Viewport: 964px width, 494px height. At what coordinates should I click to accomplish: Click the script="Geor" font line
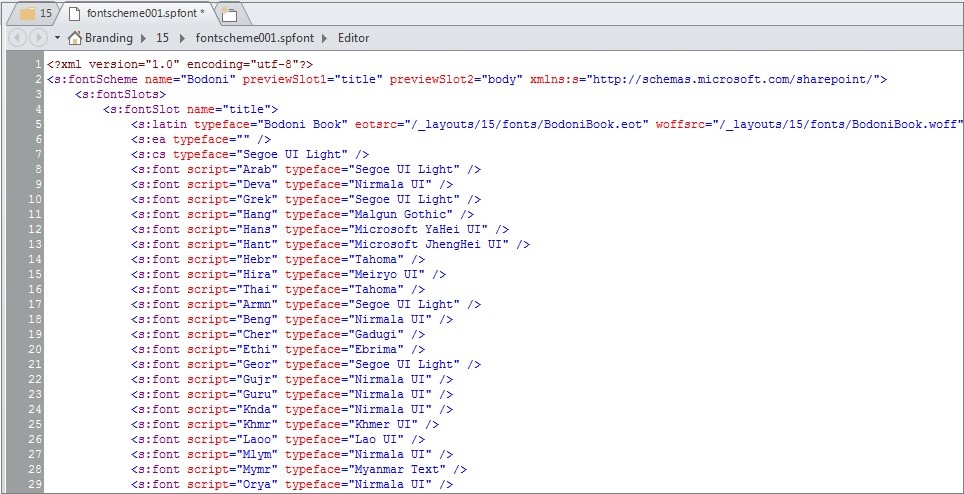(x=306, y=364)
